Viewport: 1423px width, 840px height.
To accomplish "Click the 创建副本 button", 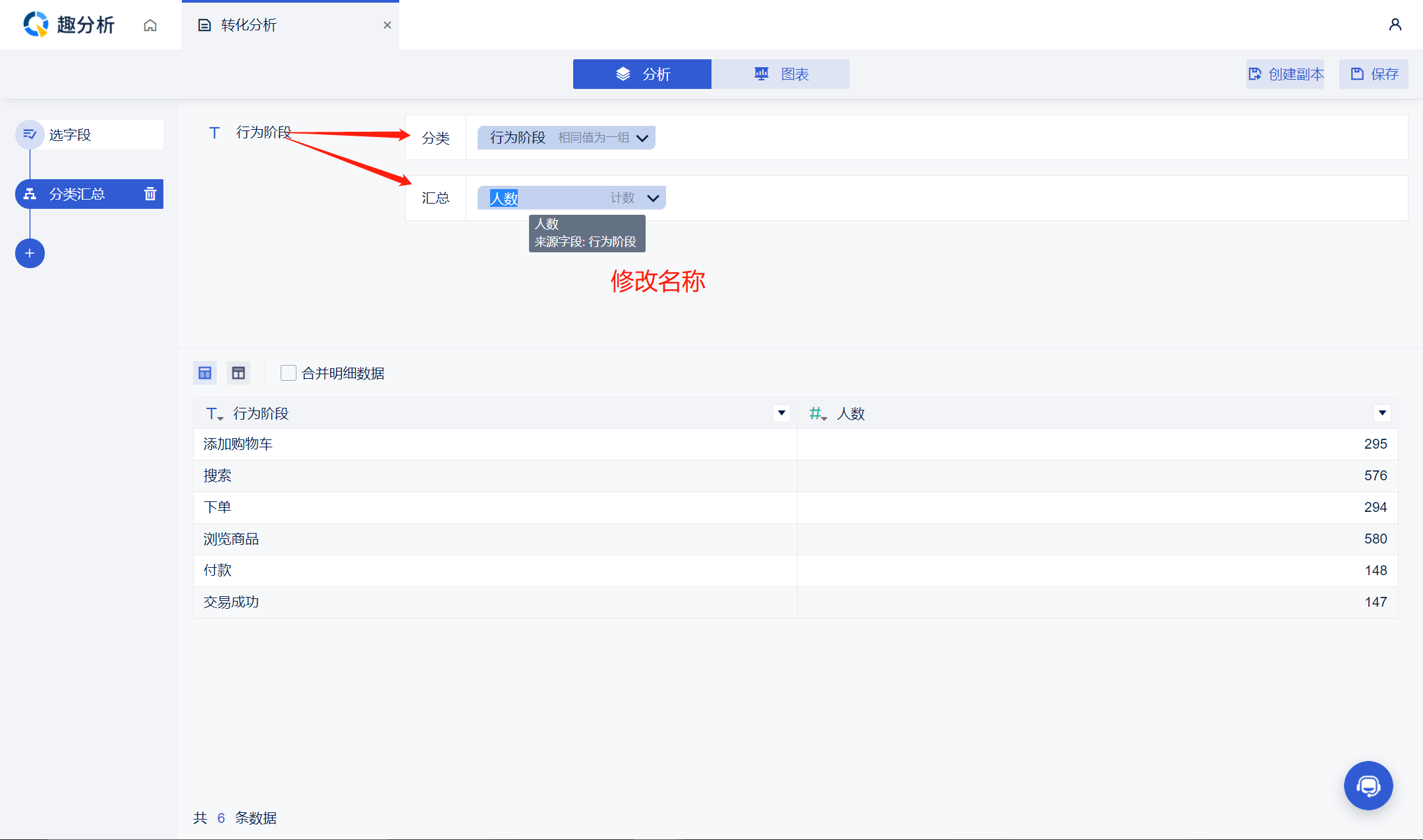I will coord(1285,74).
